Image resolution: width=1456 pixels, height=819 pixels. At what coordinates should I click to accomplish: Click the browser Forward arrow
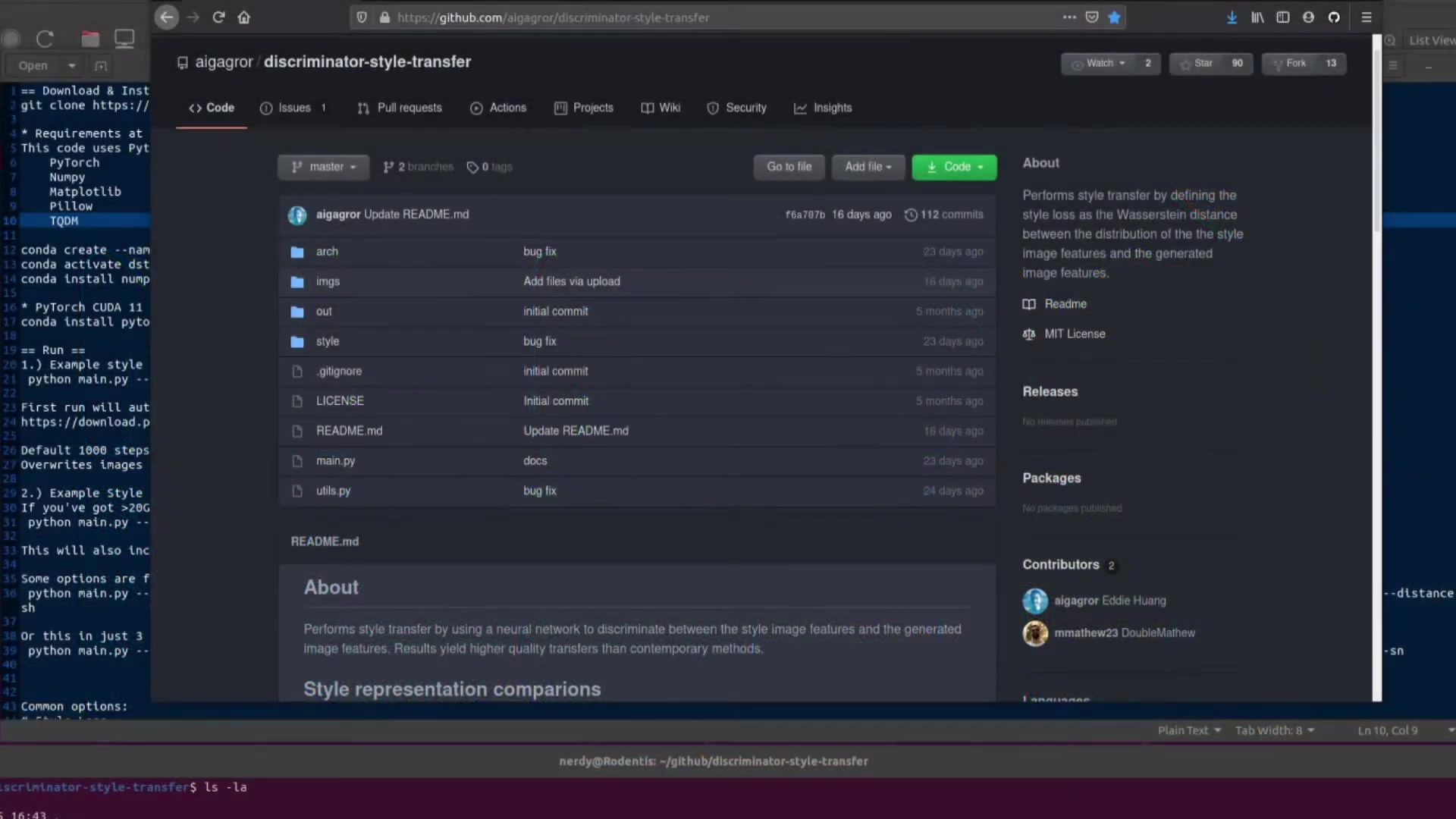[193, 17]
